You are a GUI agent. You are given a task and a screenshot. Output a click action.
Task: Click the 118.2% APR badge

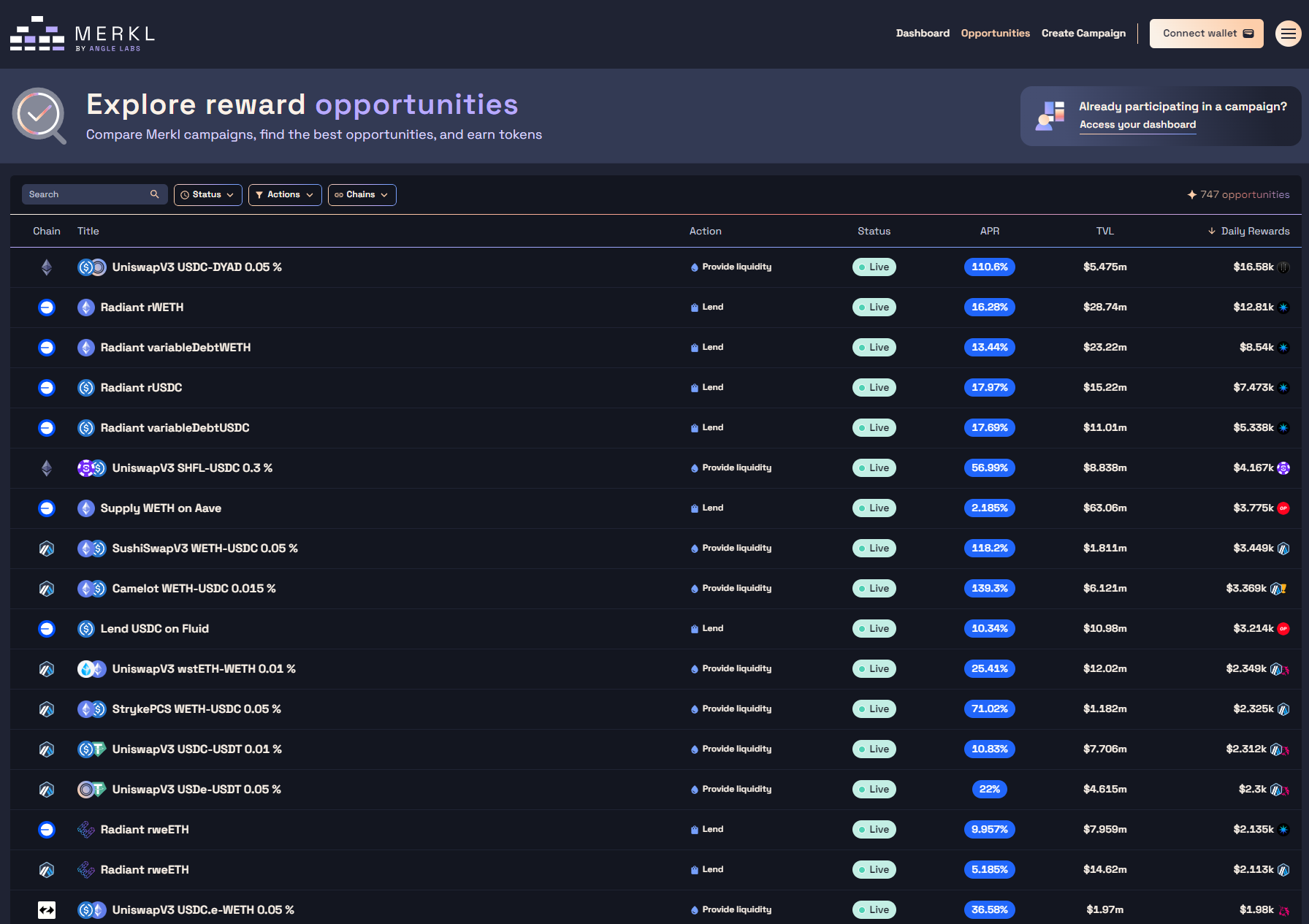click(990, 549)
